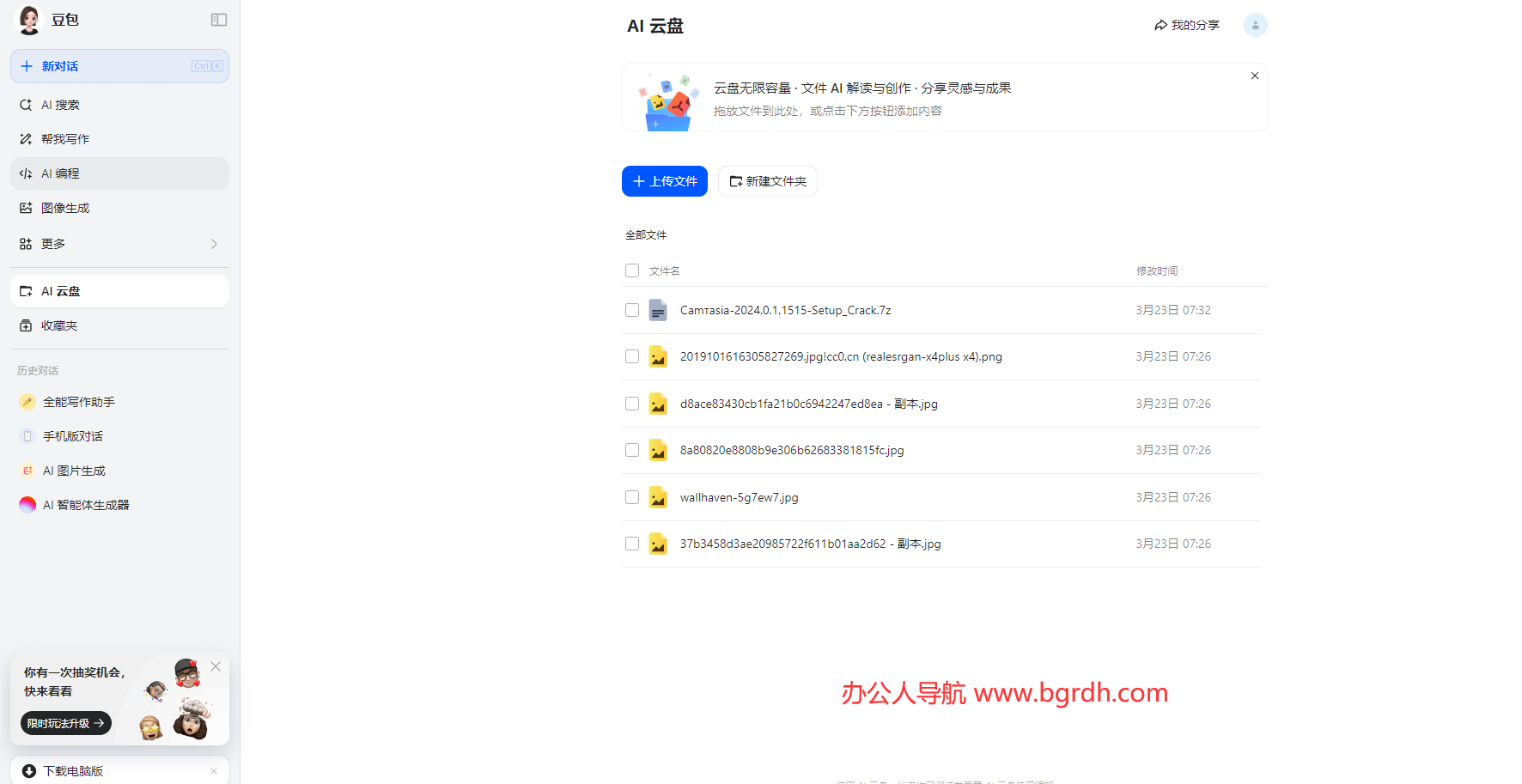Check the wallhaven-5g7ew7.jpg checkbox
1522x784 pixels.
tap(632, 497)
